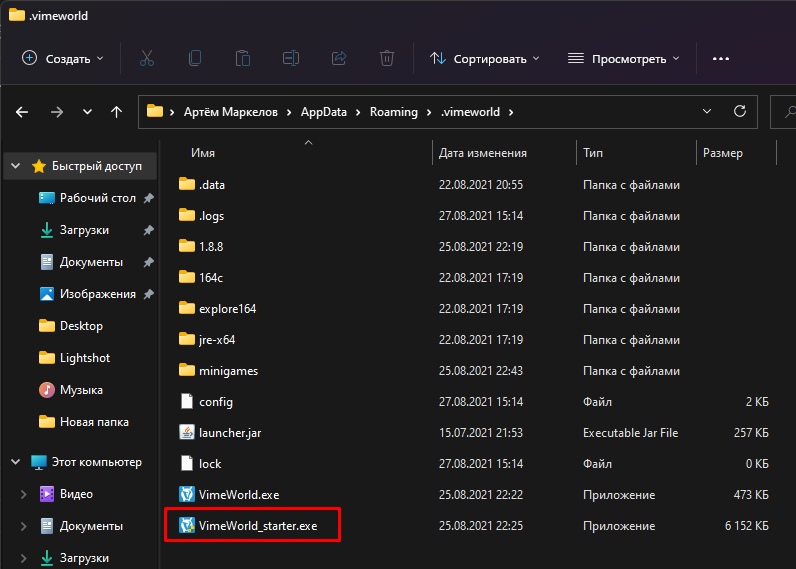
Task: Click the Share icon in toolbar
Action: coord(339,59)
